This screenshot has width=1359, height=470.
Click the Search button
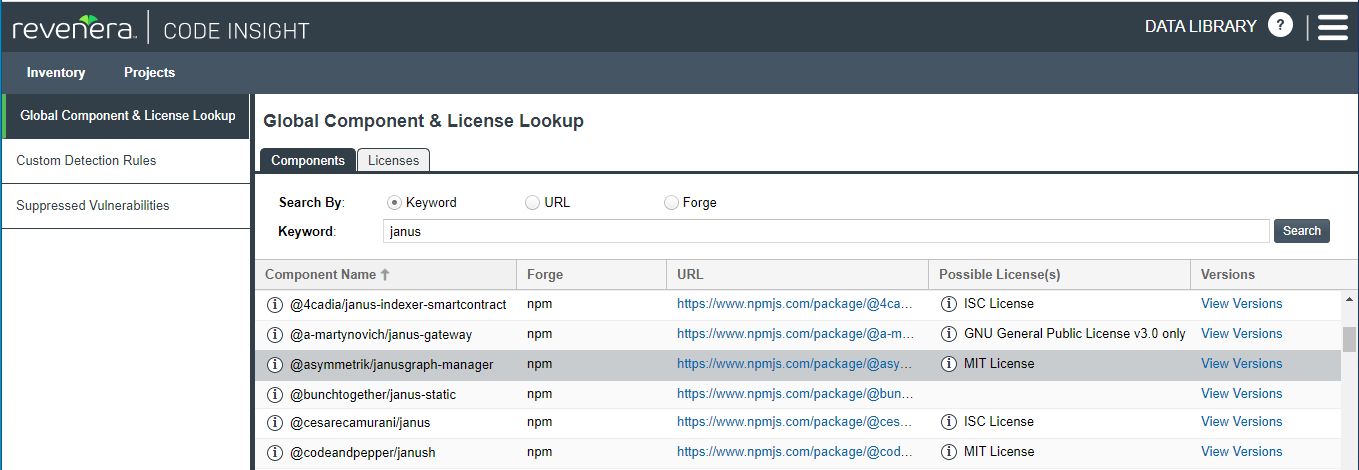coord(1302,231)
